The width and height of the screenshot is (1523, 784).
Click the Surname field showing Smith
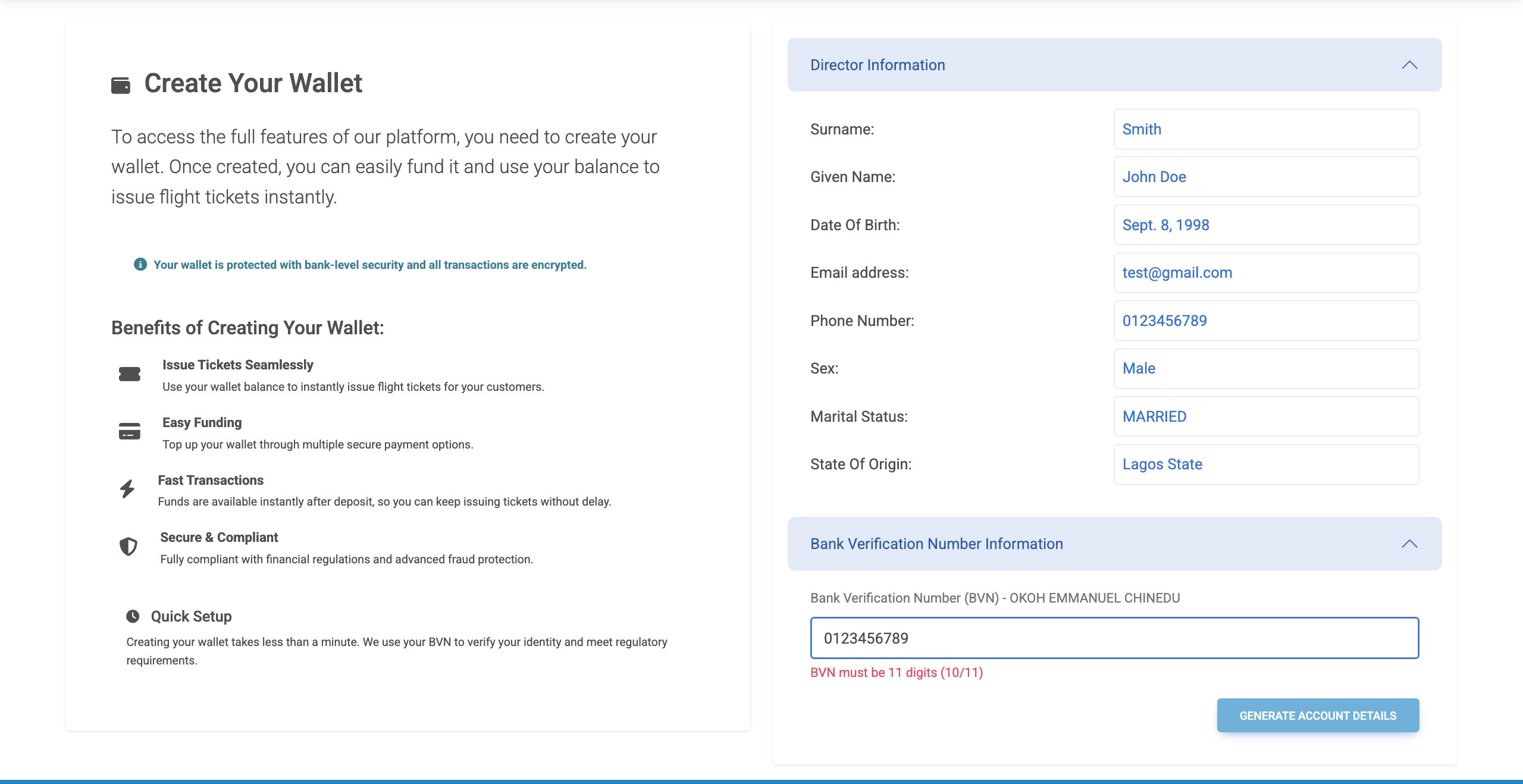(1266, 129)
